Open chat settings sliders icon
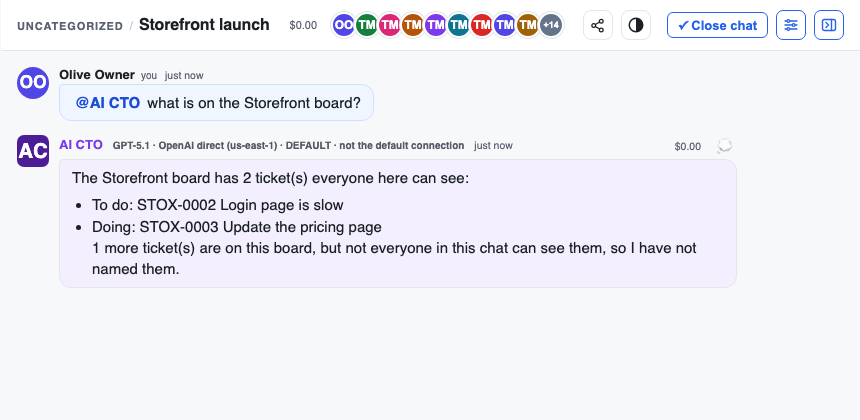The width and height of the screenshot is (860, 420). tap(791, 25)
